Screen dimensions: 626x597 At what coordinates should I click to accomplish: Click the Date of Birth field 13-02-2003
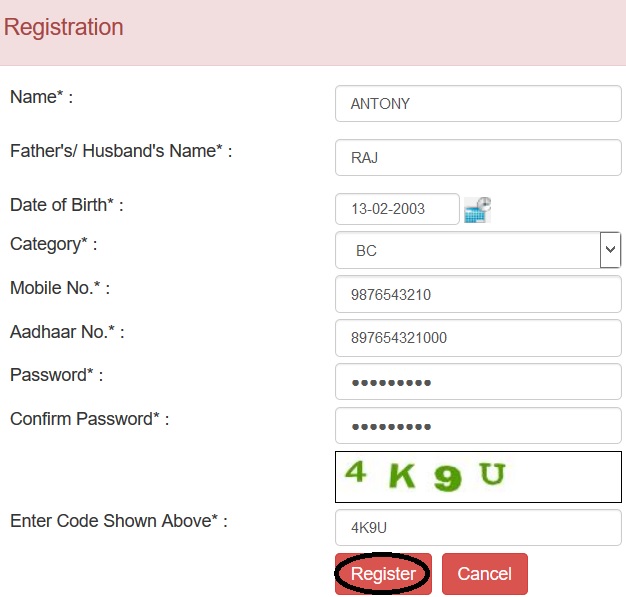[397, 209]
